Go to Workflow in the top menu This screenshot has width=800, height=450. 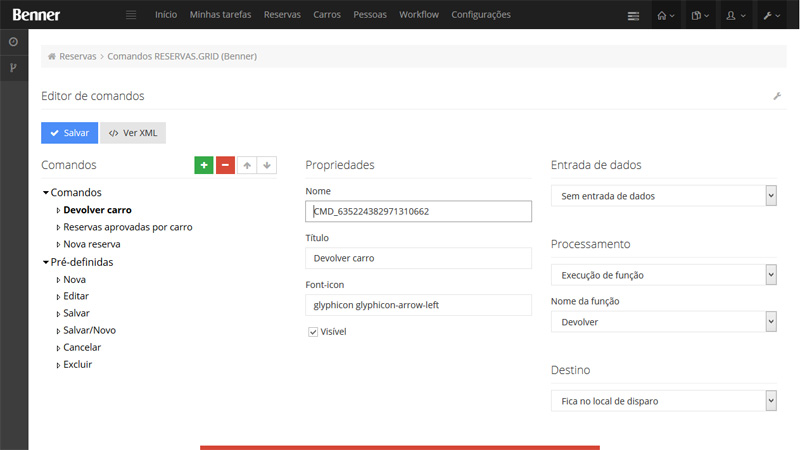pos(418,15)
